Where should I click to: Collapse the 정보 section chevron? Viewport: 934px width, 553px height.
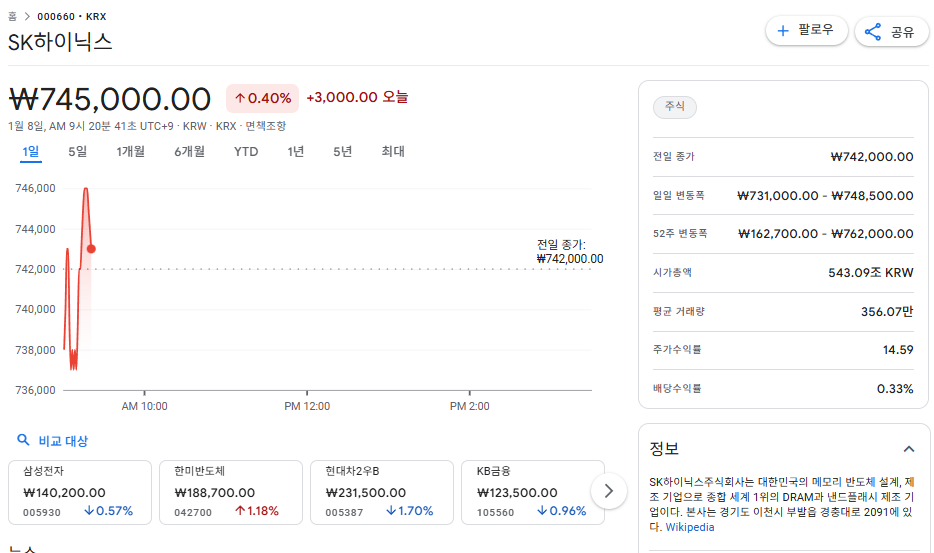pos(908,449)
